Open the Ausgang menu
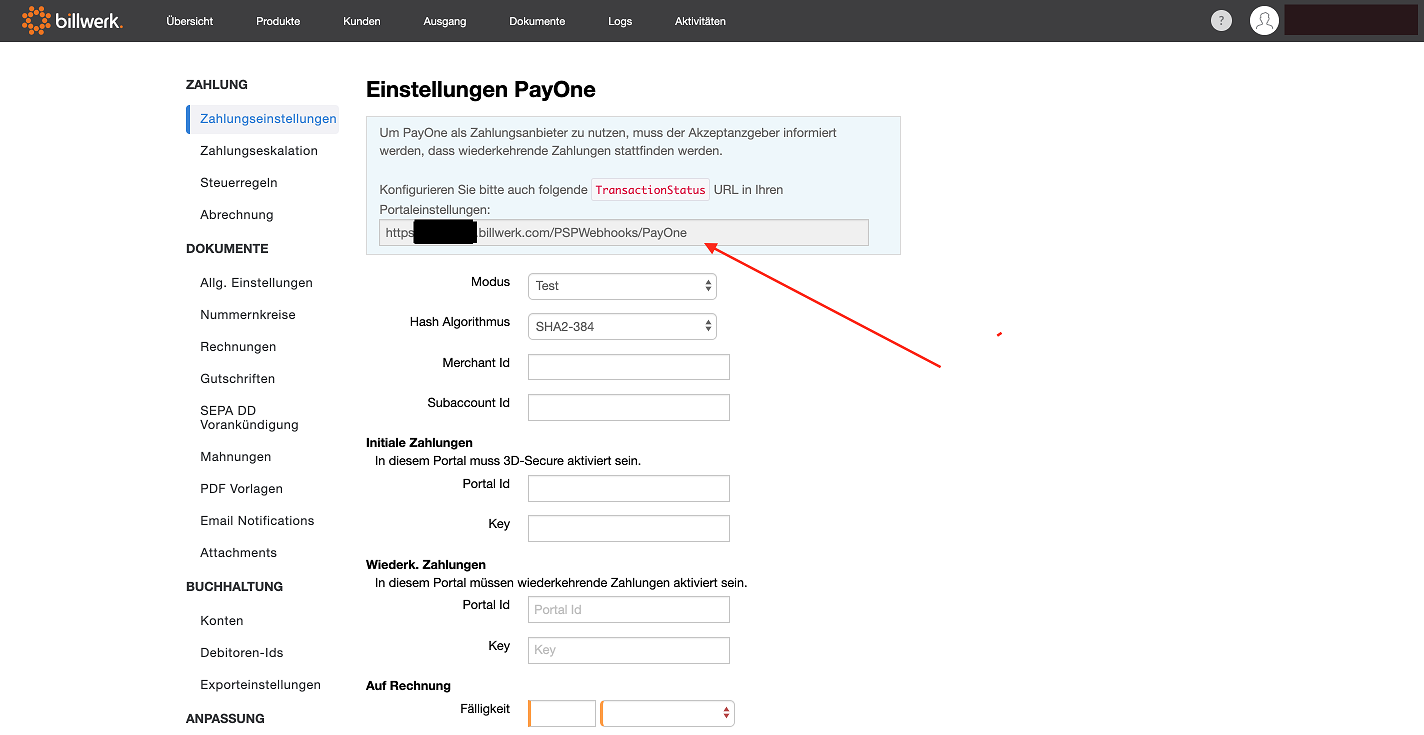This screenshot has height=735, width=1424. (445, 21)
